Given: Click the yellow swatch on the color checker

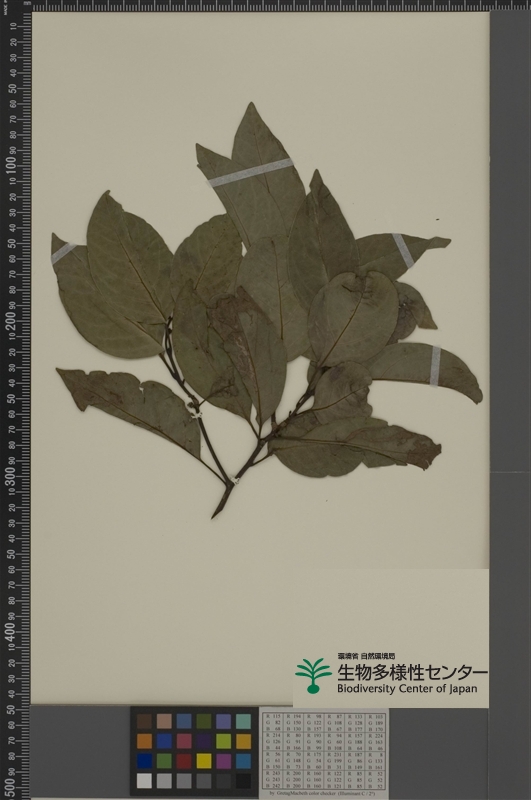Looking at the screenshot, I should [204, 761].
